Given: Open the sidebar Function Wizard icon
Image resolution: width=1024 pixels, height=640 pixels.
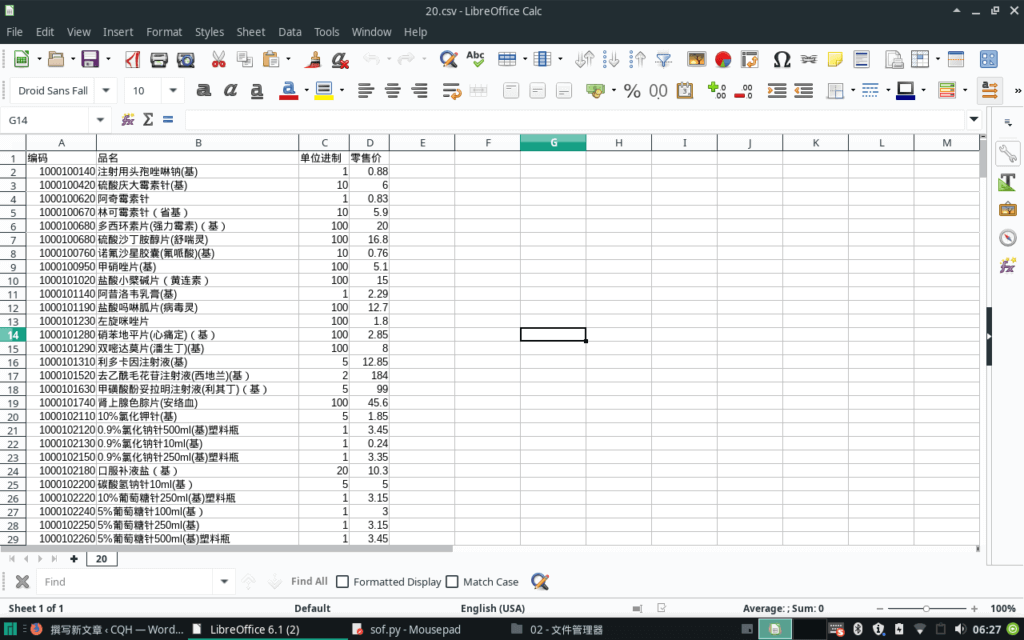Looking at the screenshot, I should point(1007,266).
